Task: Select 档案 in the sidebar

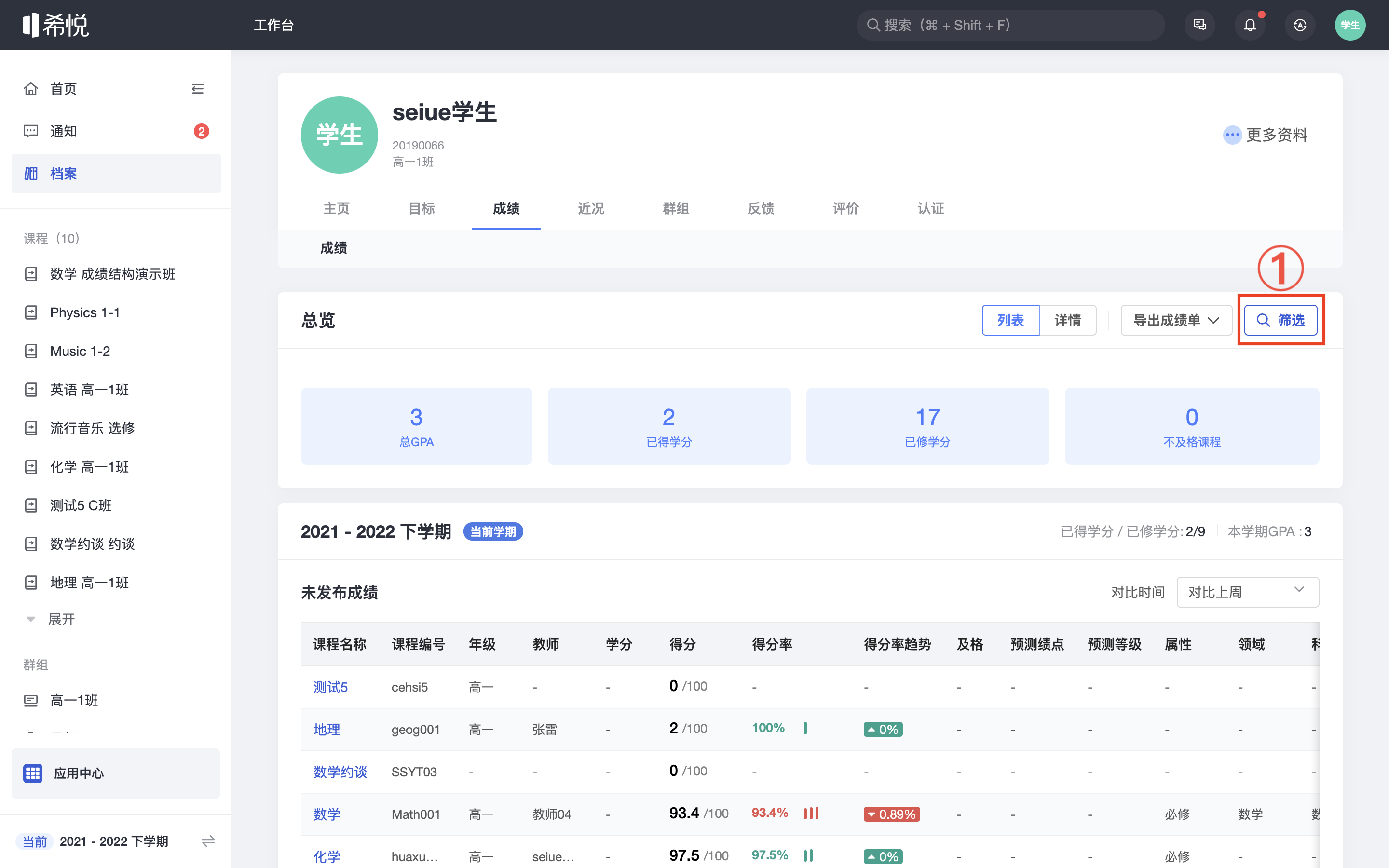Action: [116, 174]
